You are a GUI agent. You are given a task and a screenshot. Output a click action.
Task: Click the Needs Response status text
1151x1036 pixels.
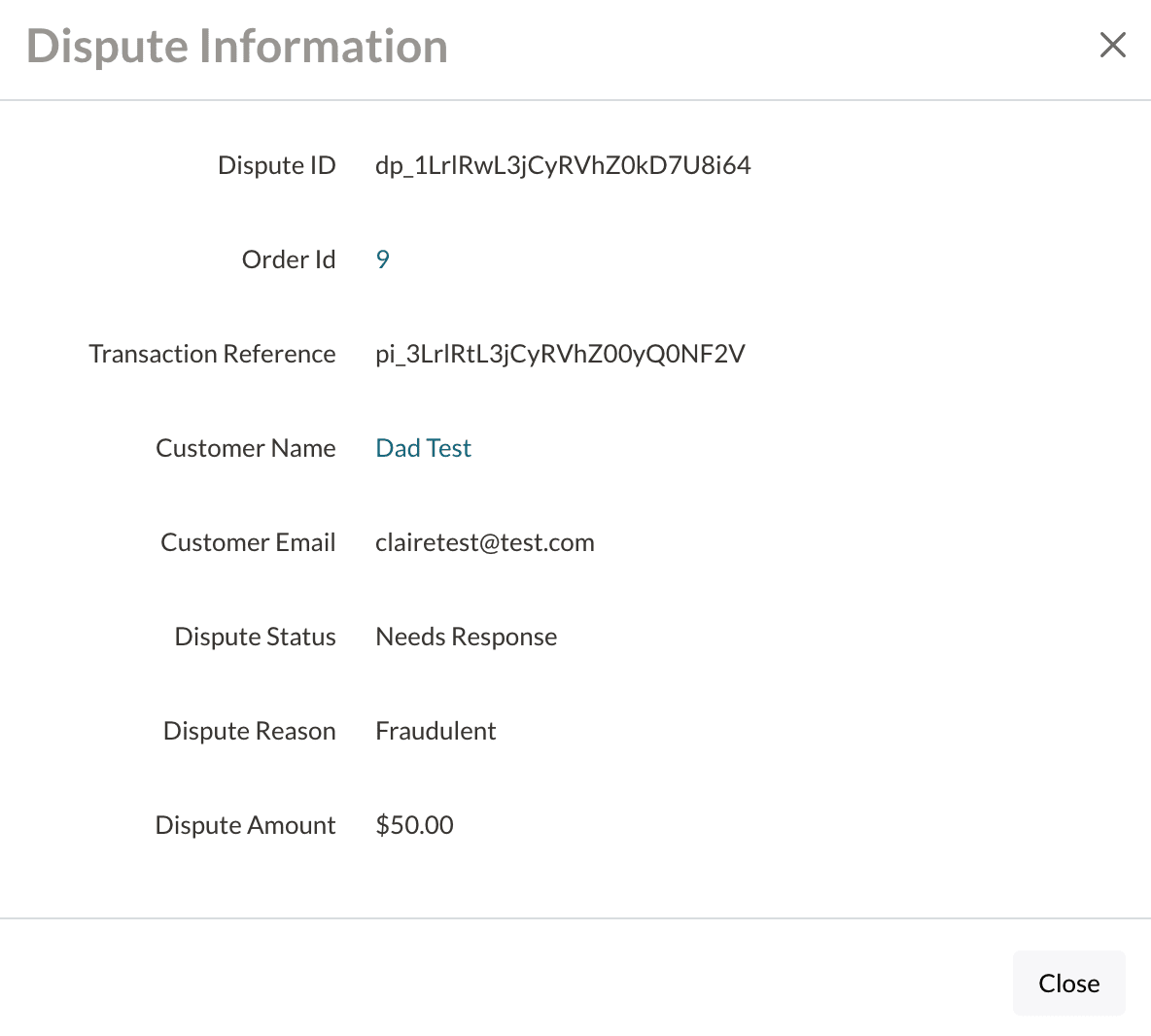point(466,637)
